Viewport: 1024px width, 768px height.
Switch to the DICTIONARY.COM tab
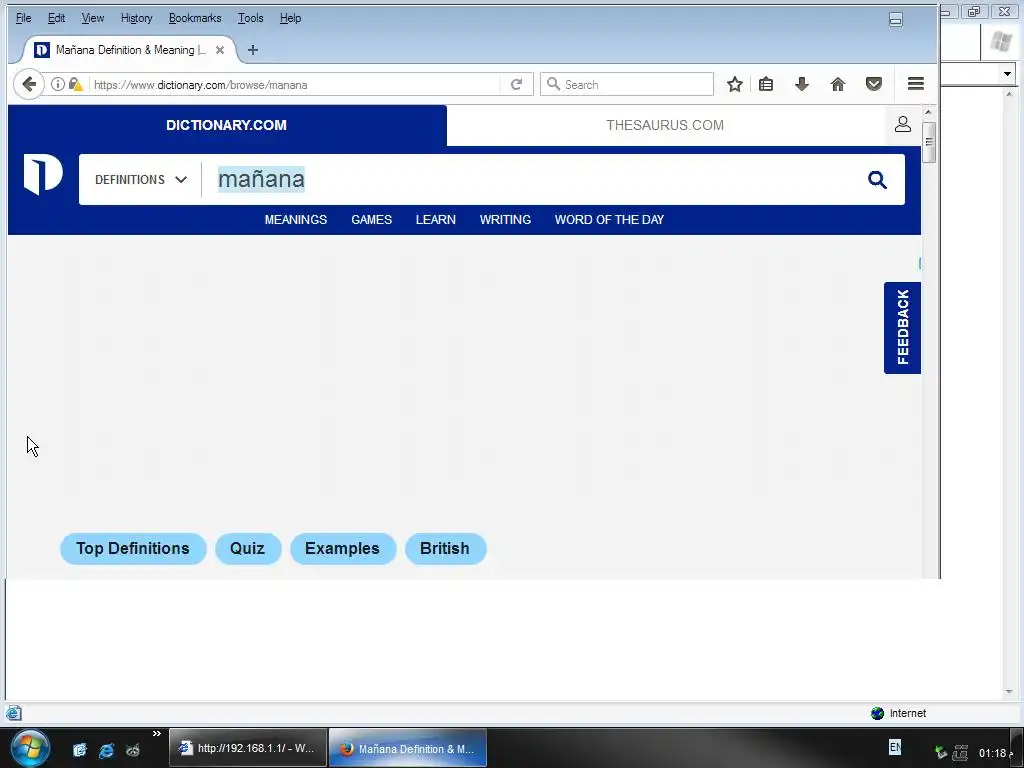227,125
